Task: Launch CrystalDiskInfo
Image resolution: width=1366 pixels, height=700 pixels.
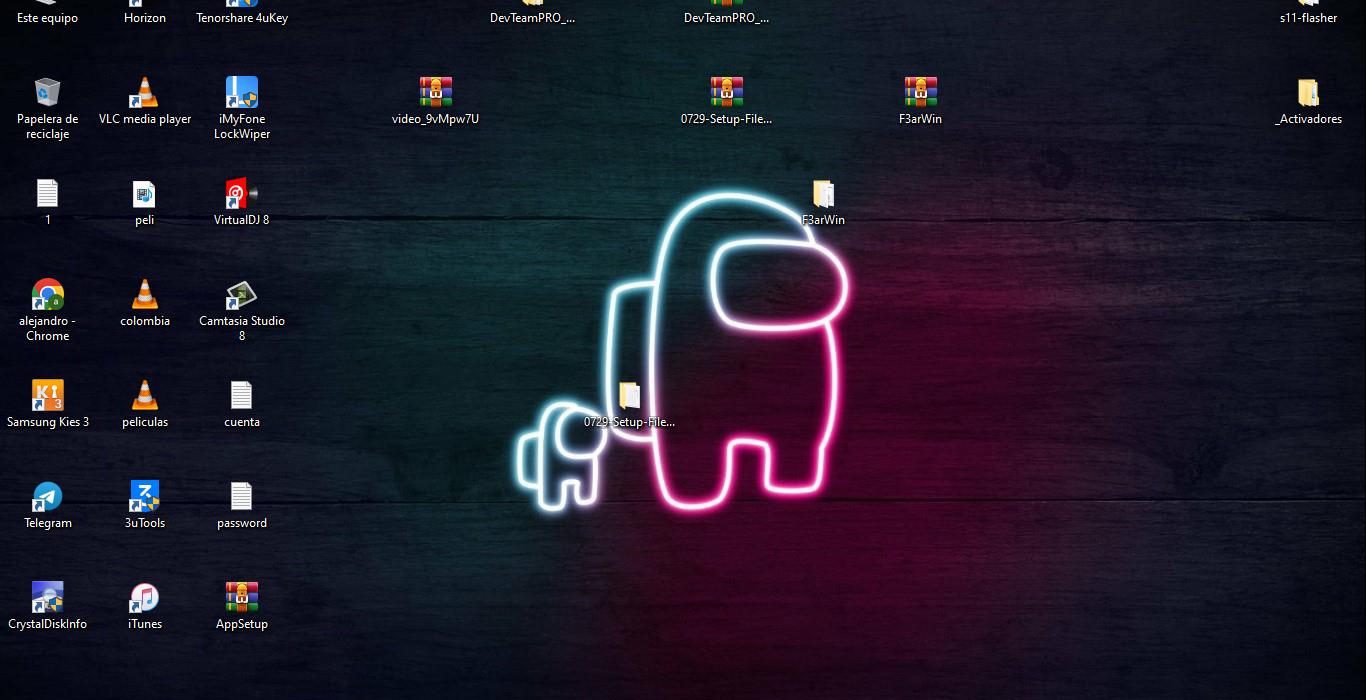Action: pos(47,598)
